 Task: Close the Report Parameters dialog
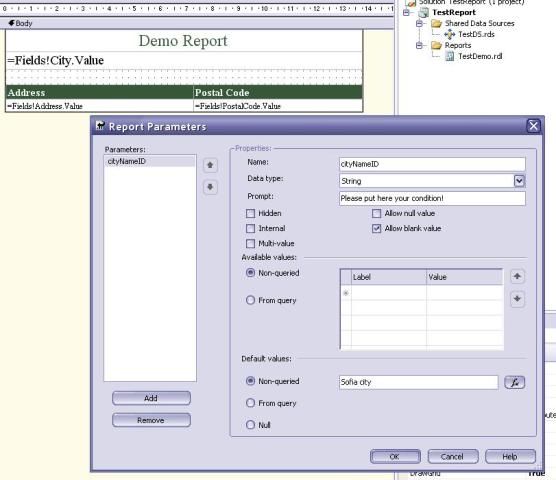coord(533,126)
